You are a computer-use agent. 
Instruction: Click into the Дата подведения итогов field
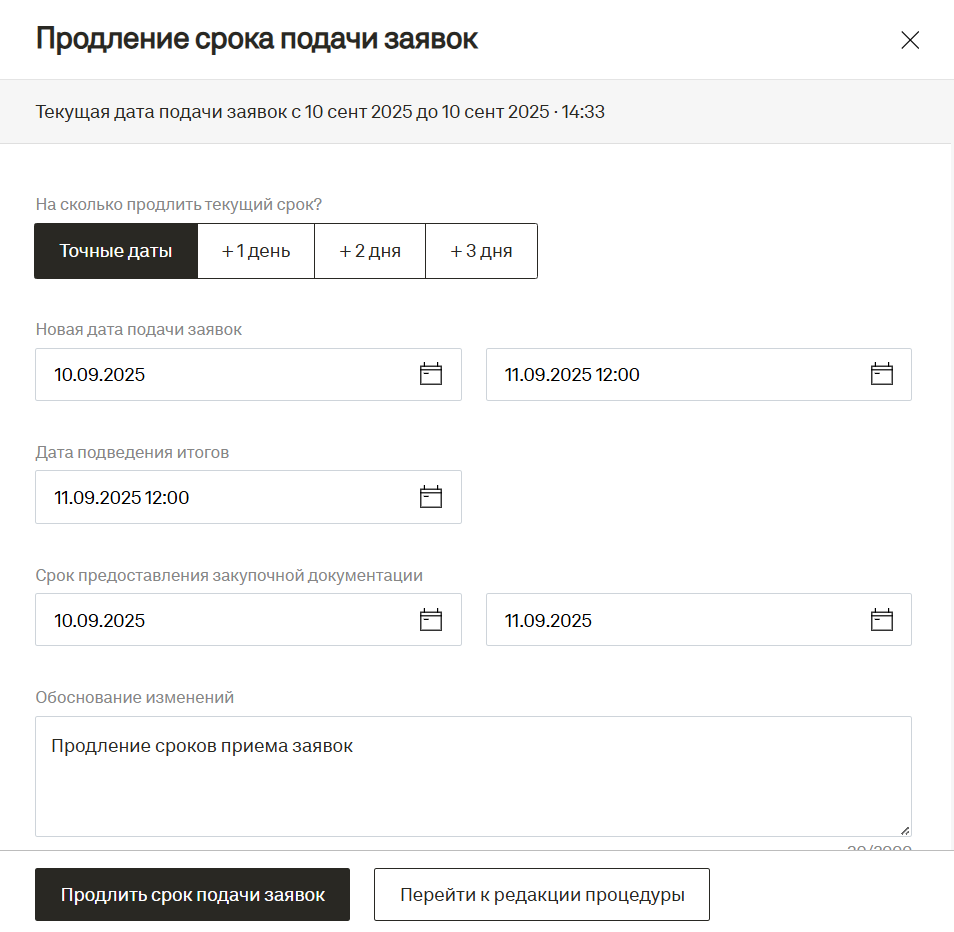[x=220, y=498]
